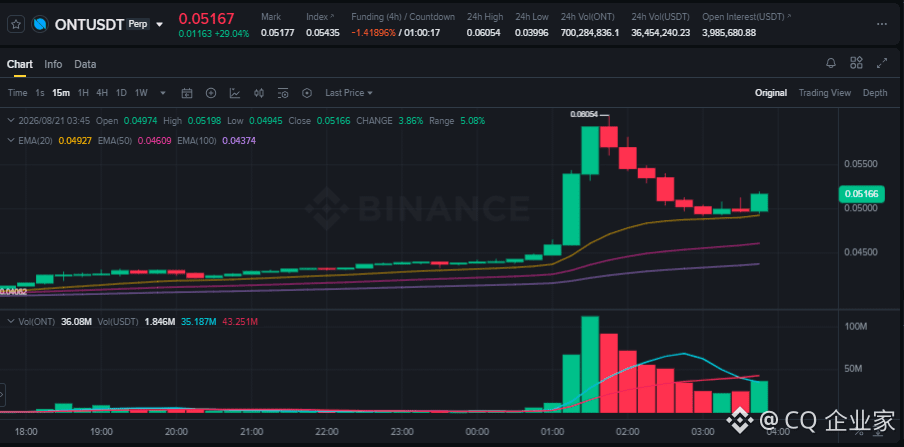
Task: Select the 4H interval
Action: [x=102, y=93]
